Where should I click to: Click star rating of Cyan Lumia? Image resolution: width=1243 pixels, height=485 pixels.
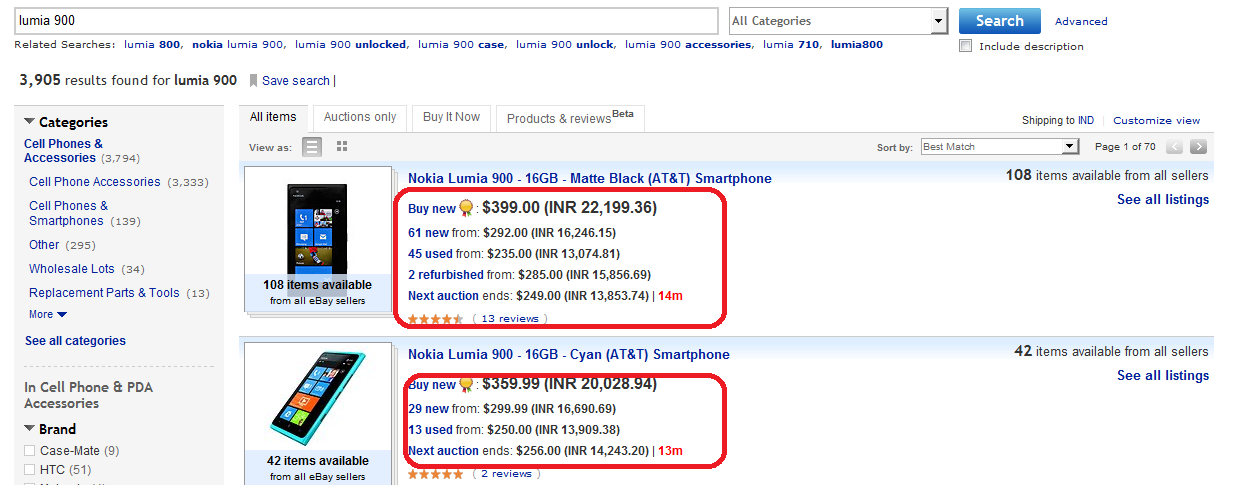[435, 474]
